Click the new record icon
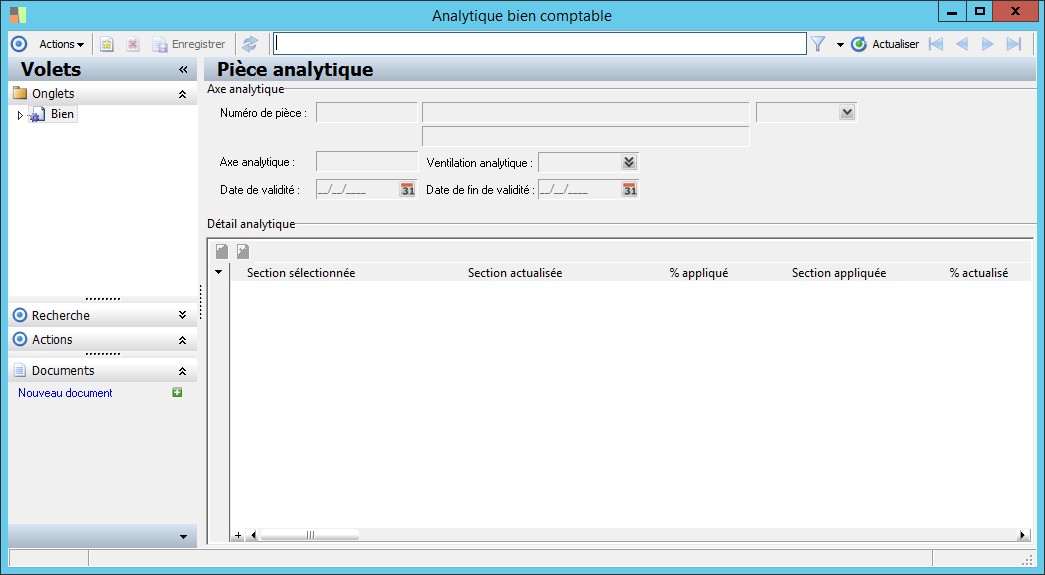The width and height of the screenshot is (1045, 575). 107,44
